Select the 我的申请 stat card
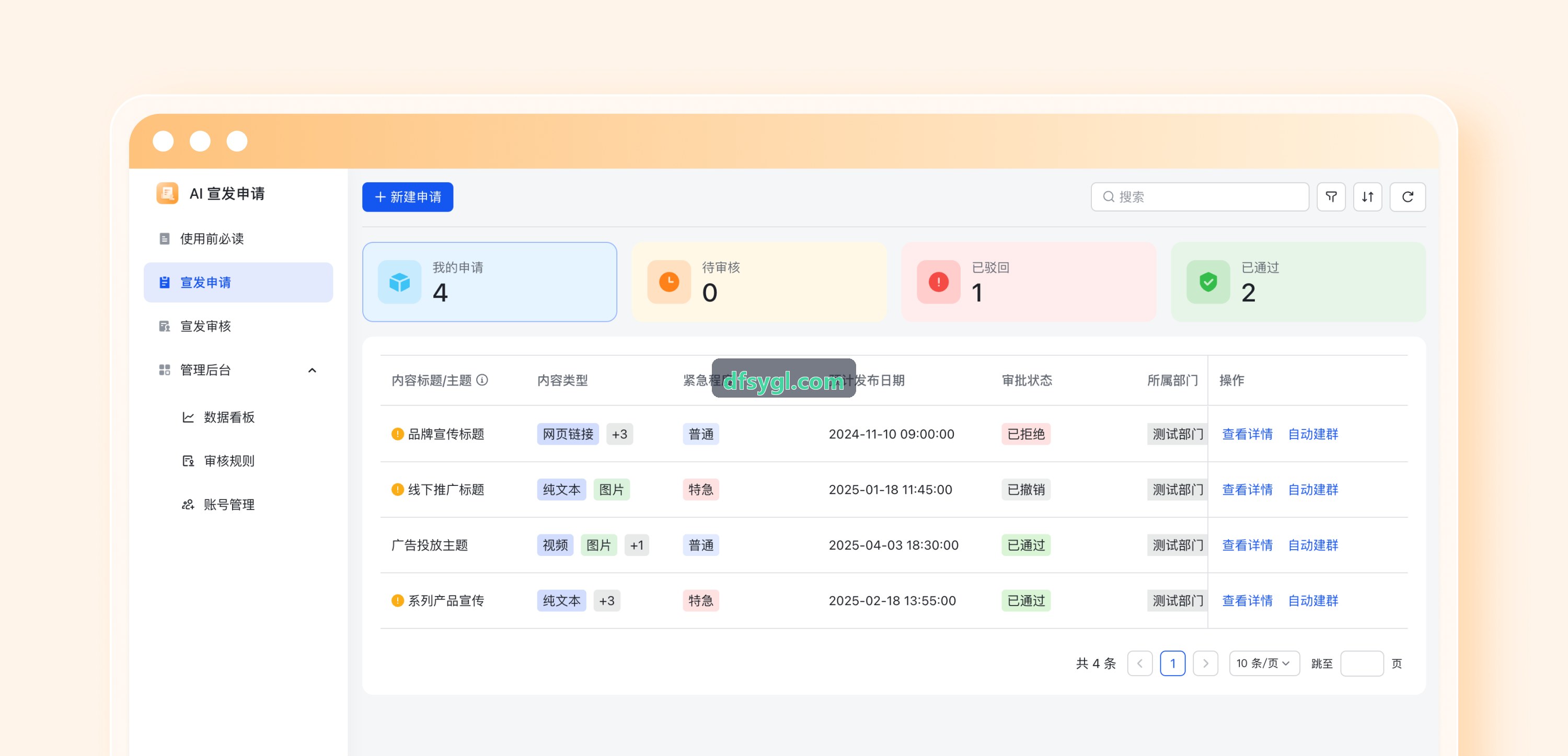This screenshot has height=756, width=1568. [x=489, y=282]
